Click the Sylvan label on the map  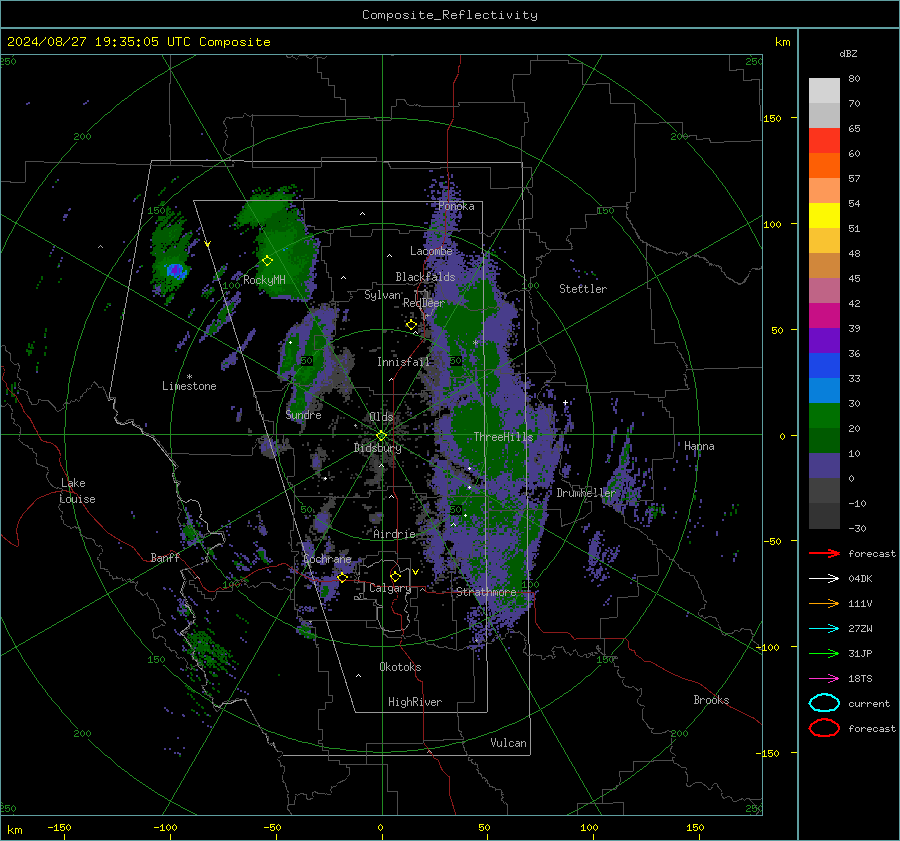tap(382, 295)
